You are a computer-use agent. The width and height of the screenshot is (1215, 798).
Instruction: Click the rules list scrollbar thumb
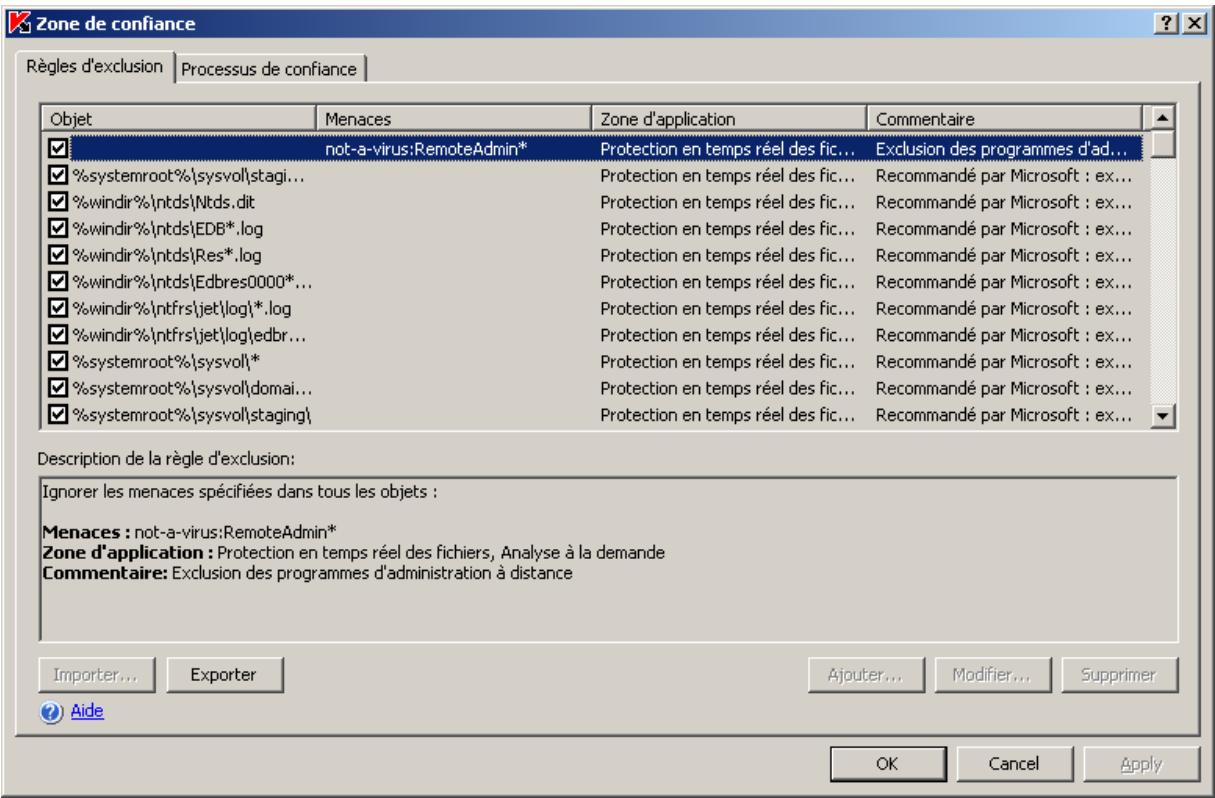coord(1162,144)
